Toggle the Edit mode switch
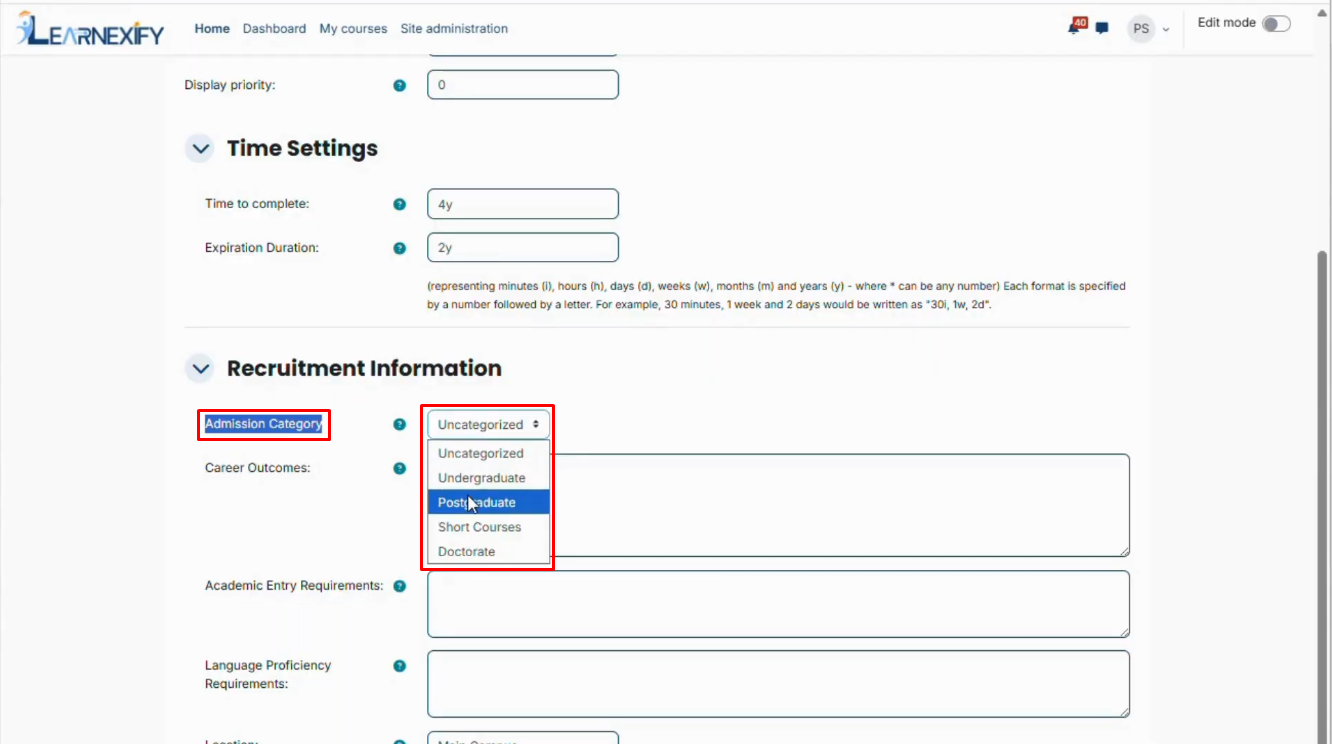 1276,24
